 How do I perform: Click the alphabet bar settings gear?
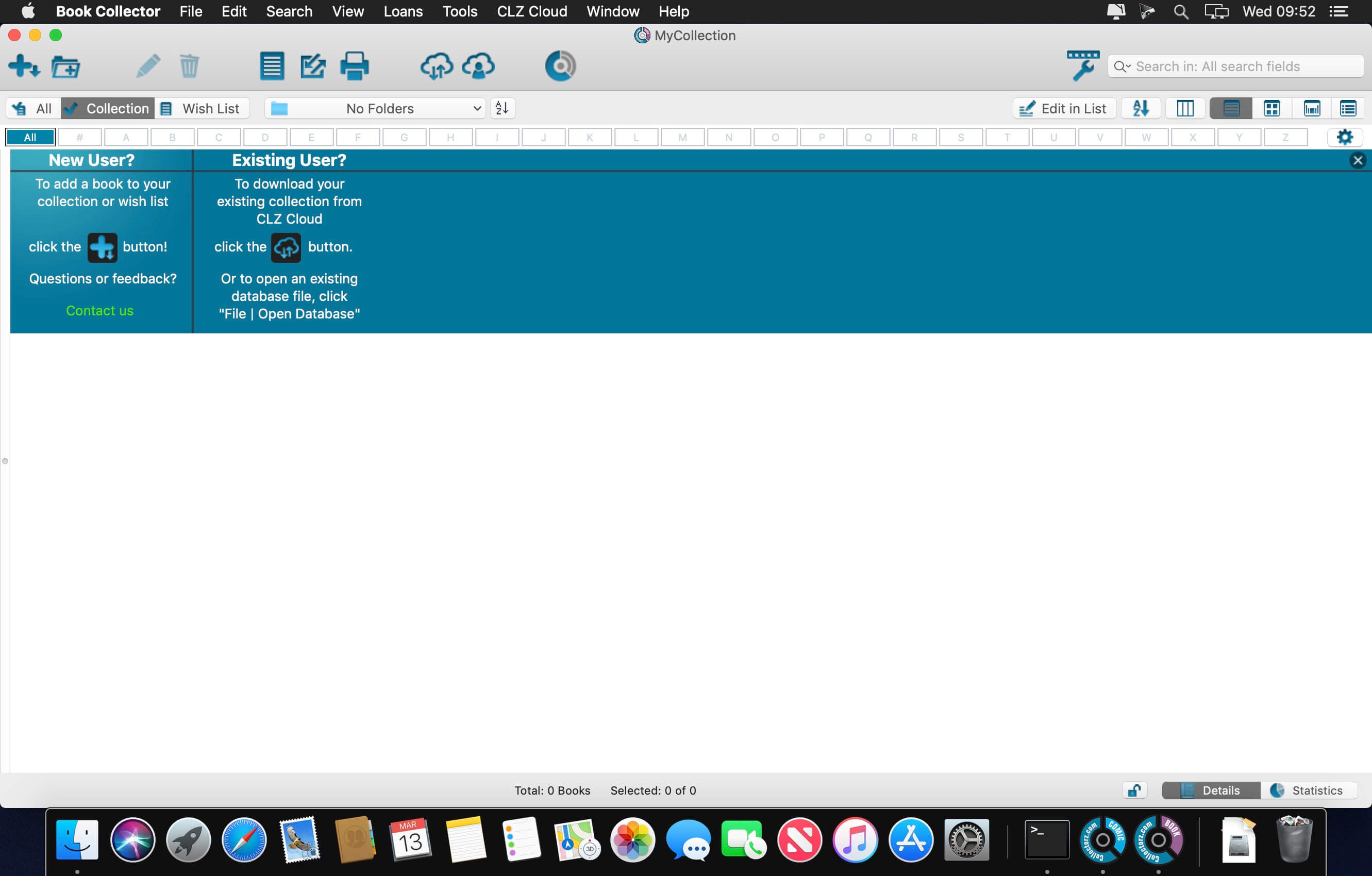(1344, 137)
